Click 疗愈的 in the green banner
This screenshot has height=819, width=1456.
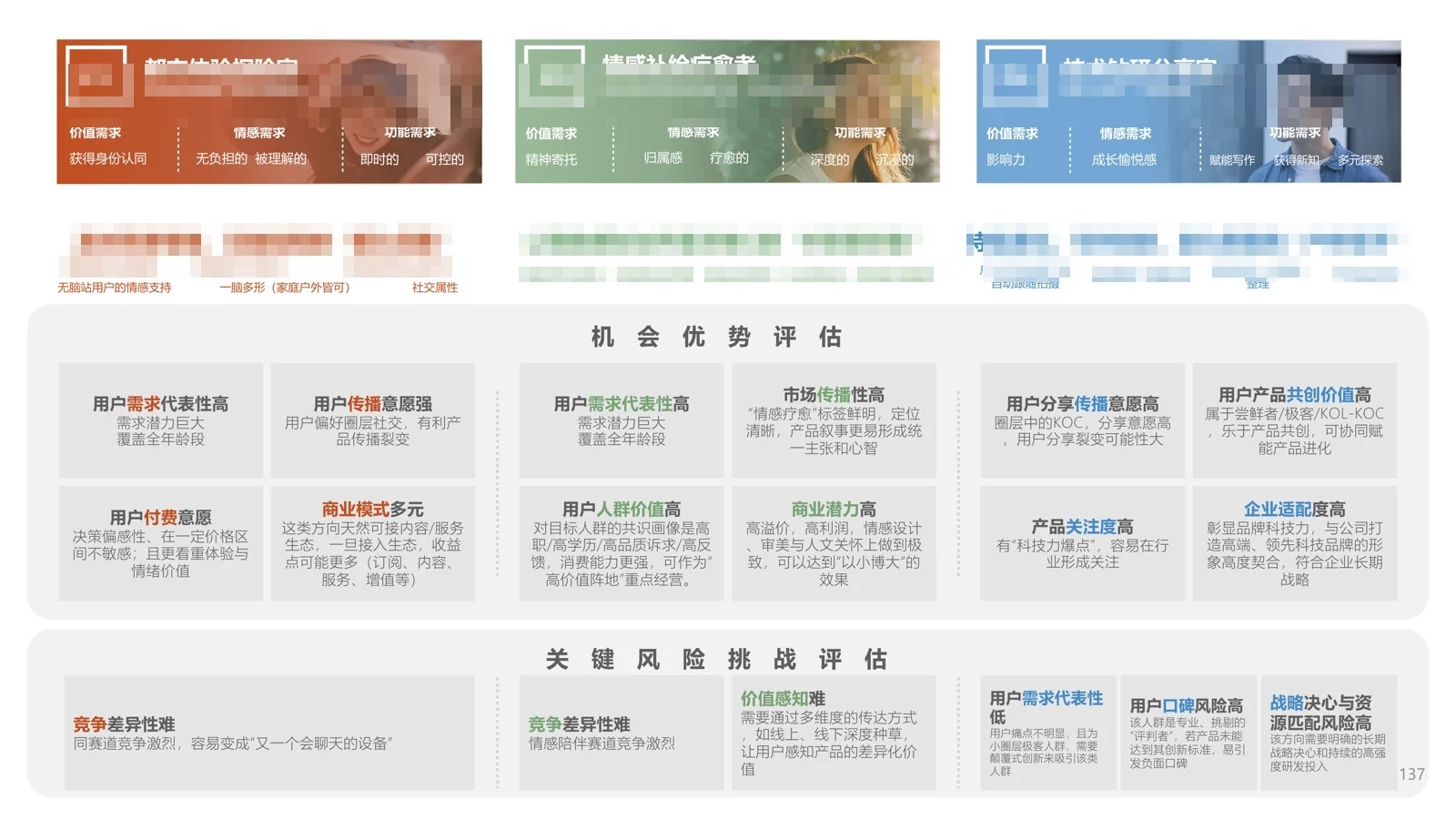pyautogui.click(x=729, y=158)
